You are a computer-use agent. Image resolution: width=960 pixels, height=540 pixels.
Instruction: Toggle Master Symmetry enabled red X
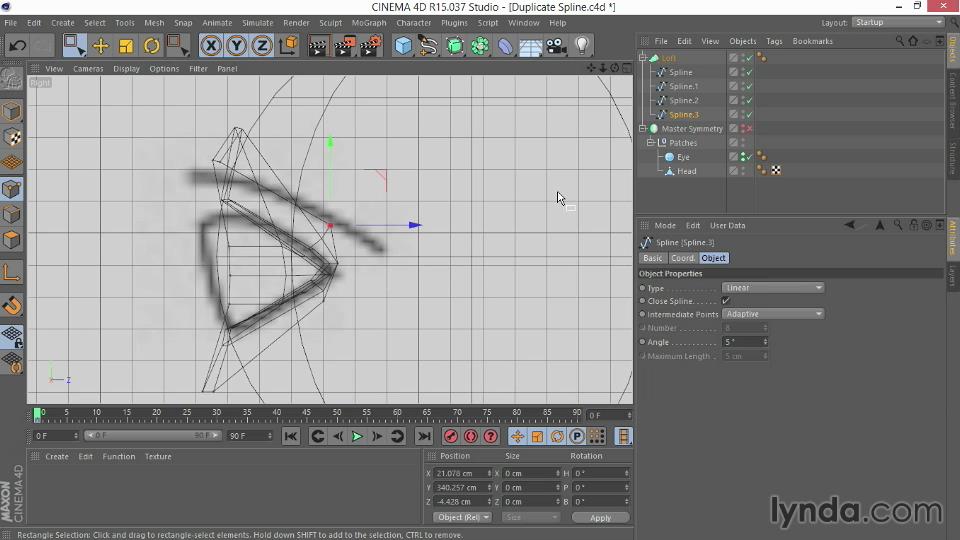[x=749, y=129]
